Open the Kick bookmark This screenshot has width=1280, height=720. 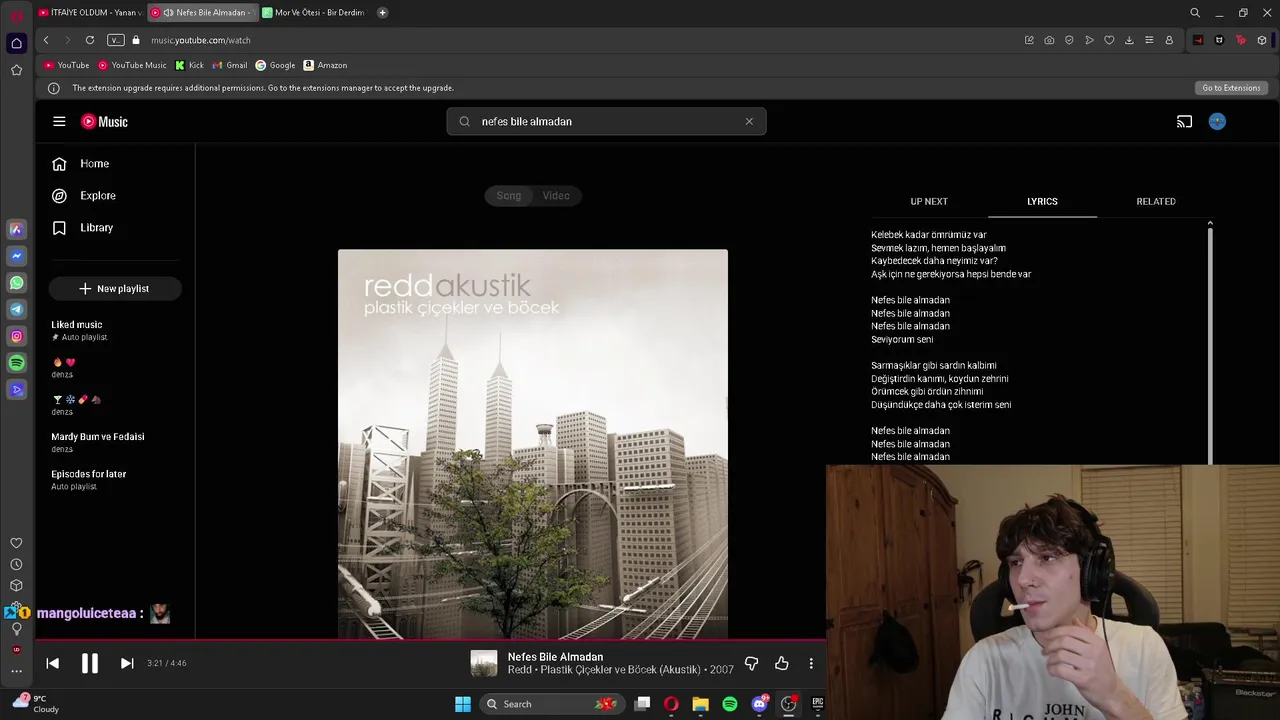click(189, 65)
